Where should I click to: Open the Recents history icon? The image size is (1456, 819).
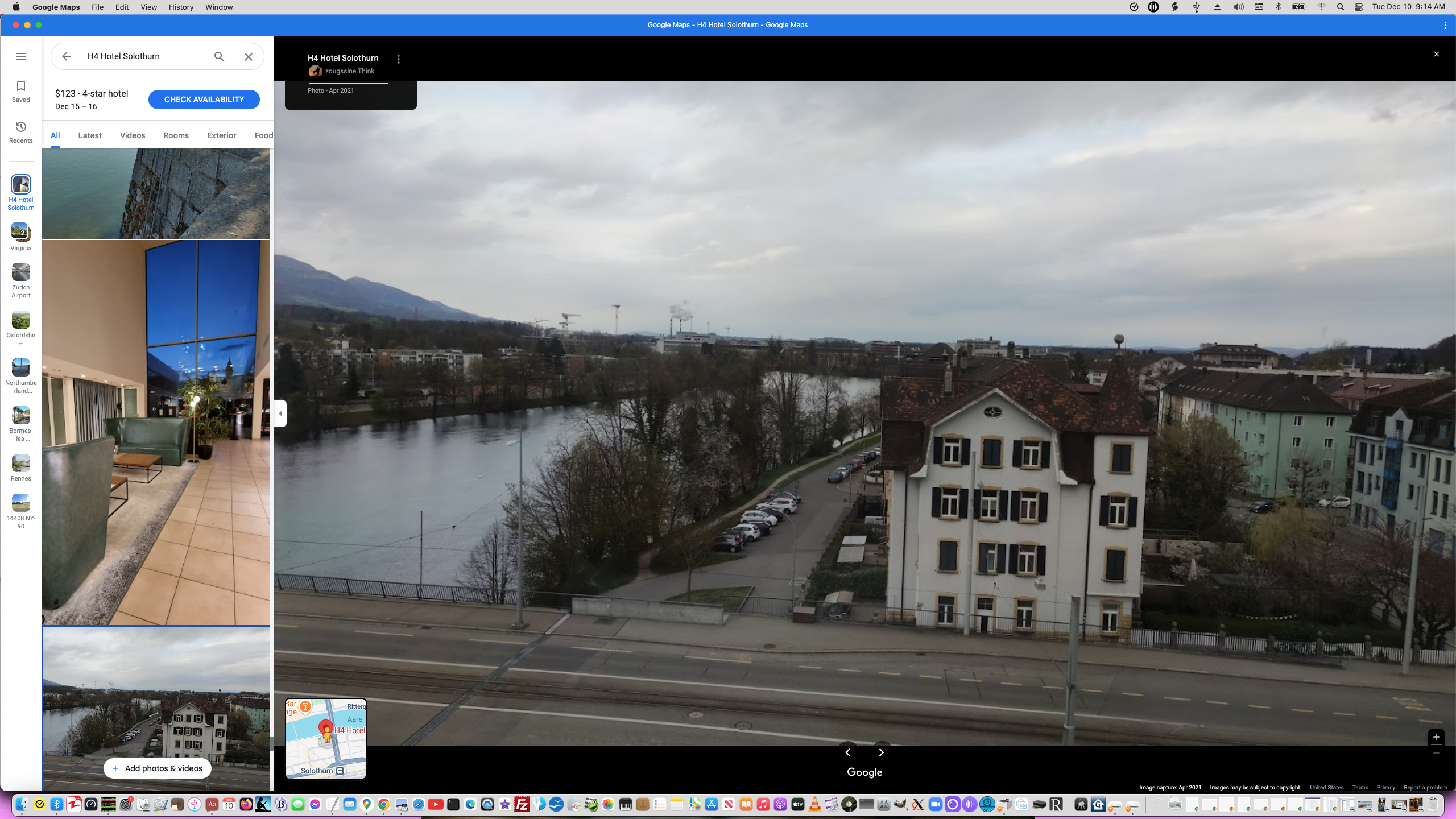(21, 132)
